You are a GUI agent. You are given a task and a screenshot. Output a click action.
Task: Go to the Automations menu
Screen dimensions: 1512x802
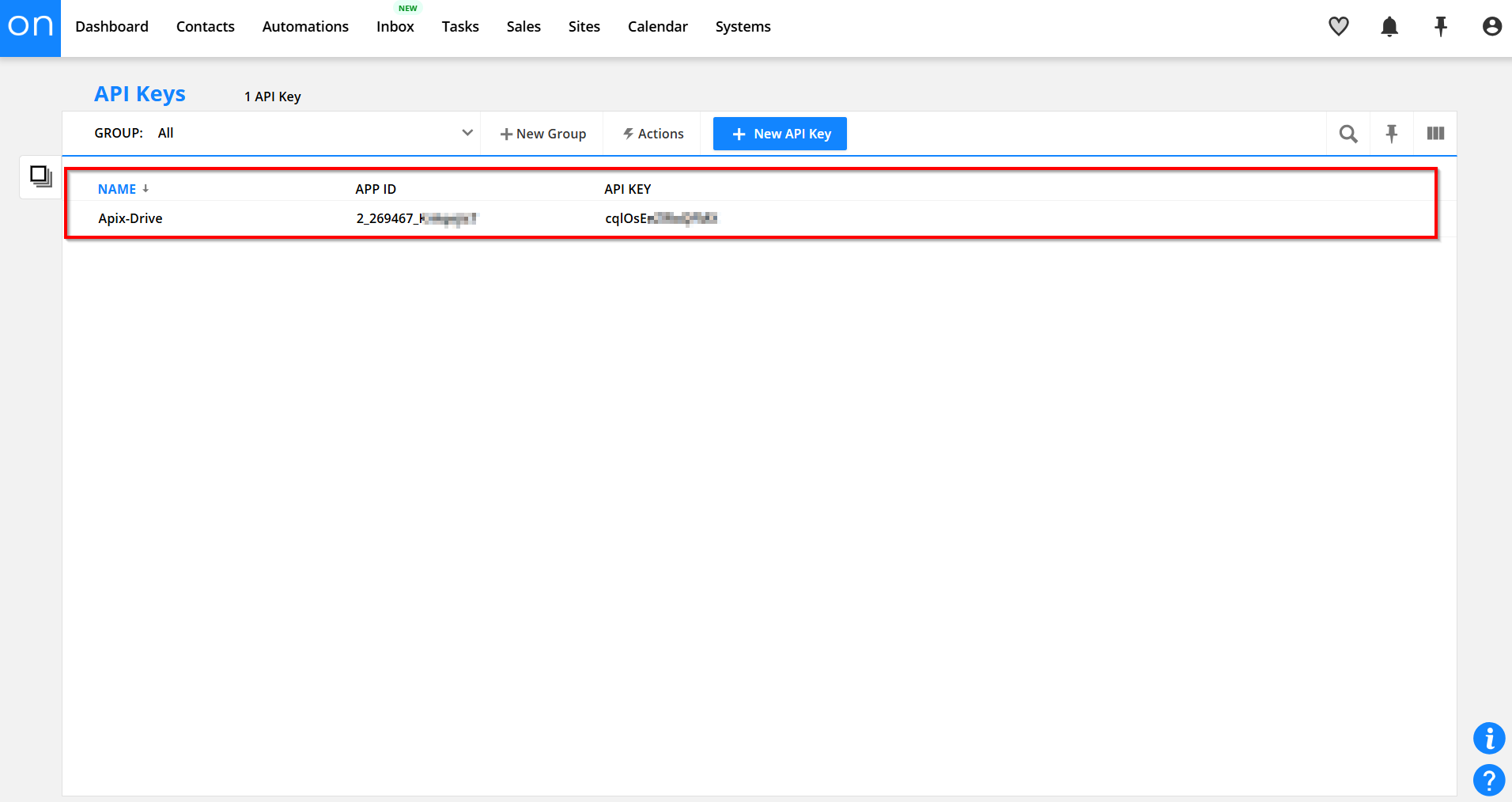pos(305,27)
